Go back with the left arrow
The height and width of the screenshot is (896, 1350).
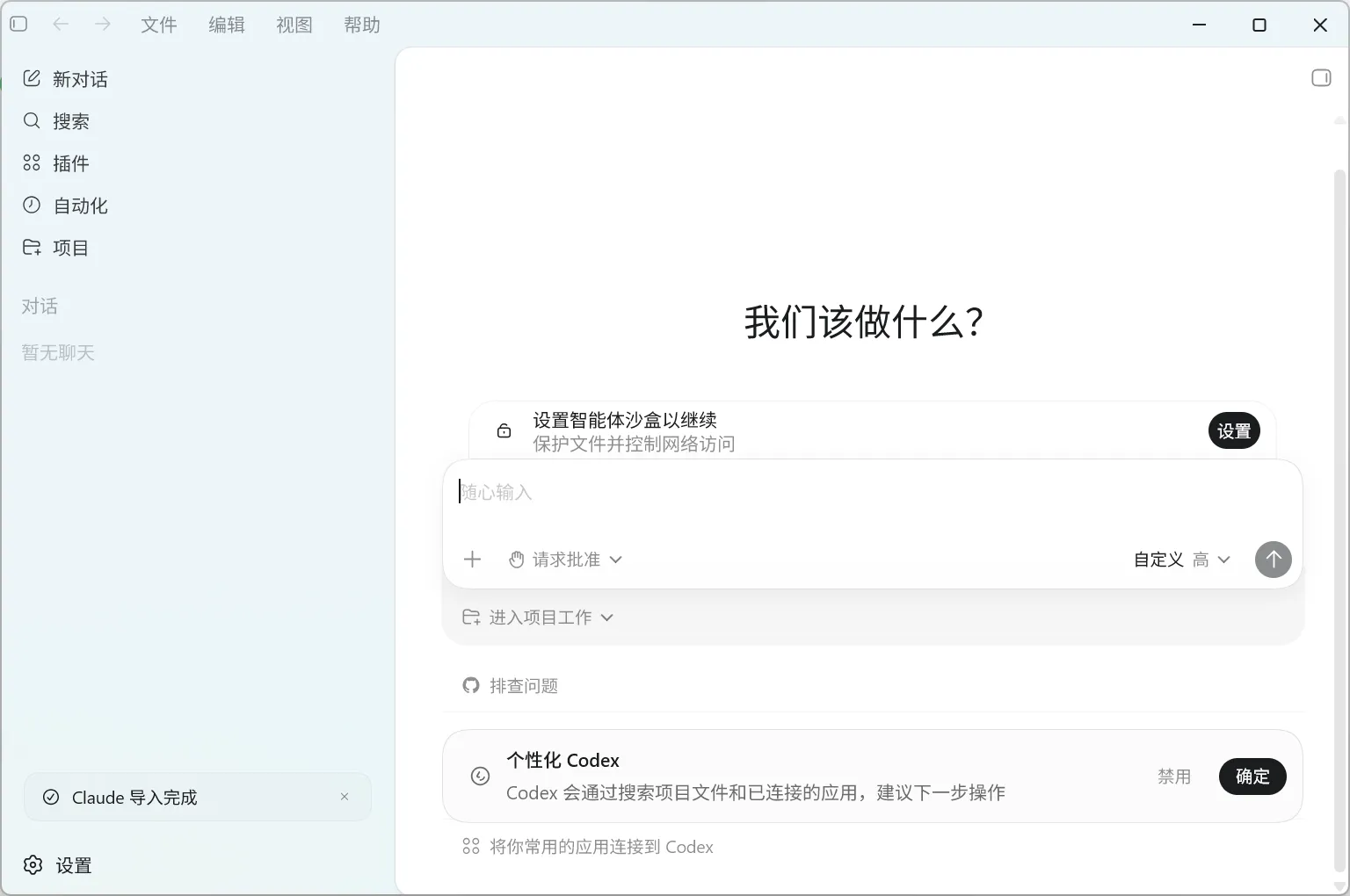pos(61,25)
